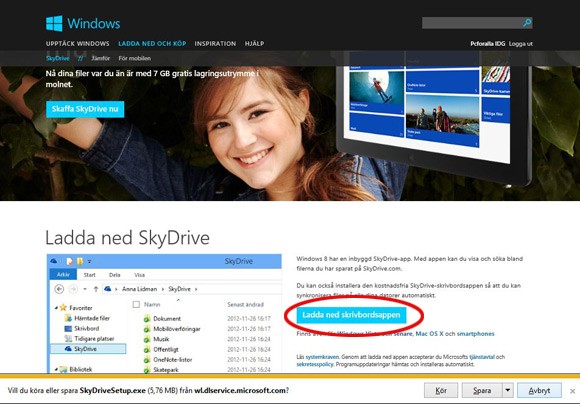The height and width of the screenshot is (404, 580).
Task: Click the Musik folder icon
Action: click(x=147, y=339)
